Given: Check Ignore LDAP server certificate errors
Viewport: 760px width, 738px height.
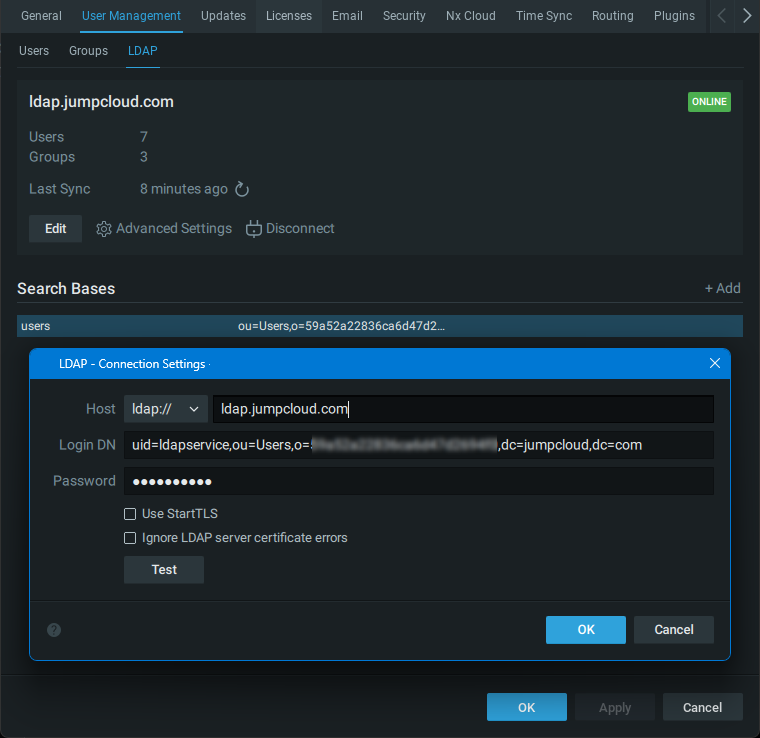Looking at the screenshot, I should coord(130,538).
